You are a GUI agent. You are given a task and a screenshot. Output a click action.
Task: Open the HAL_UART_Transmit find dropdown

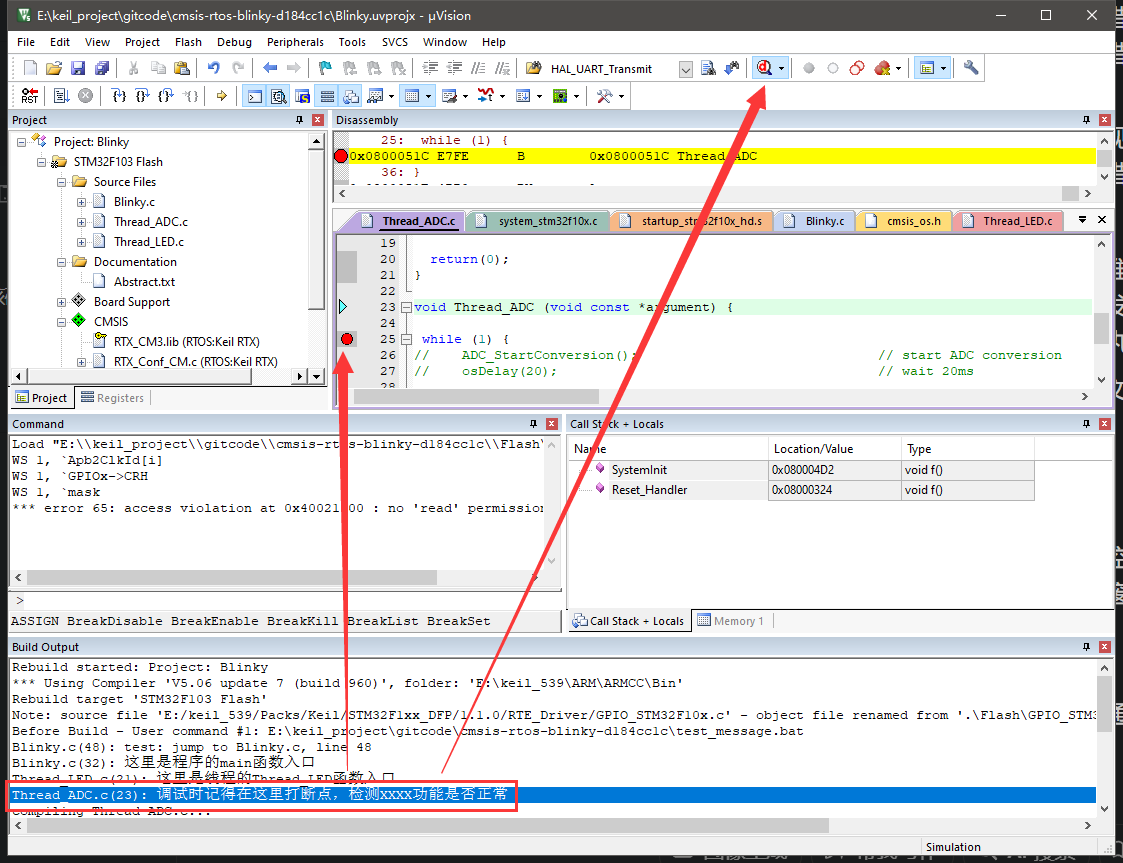tap(685, 69)
